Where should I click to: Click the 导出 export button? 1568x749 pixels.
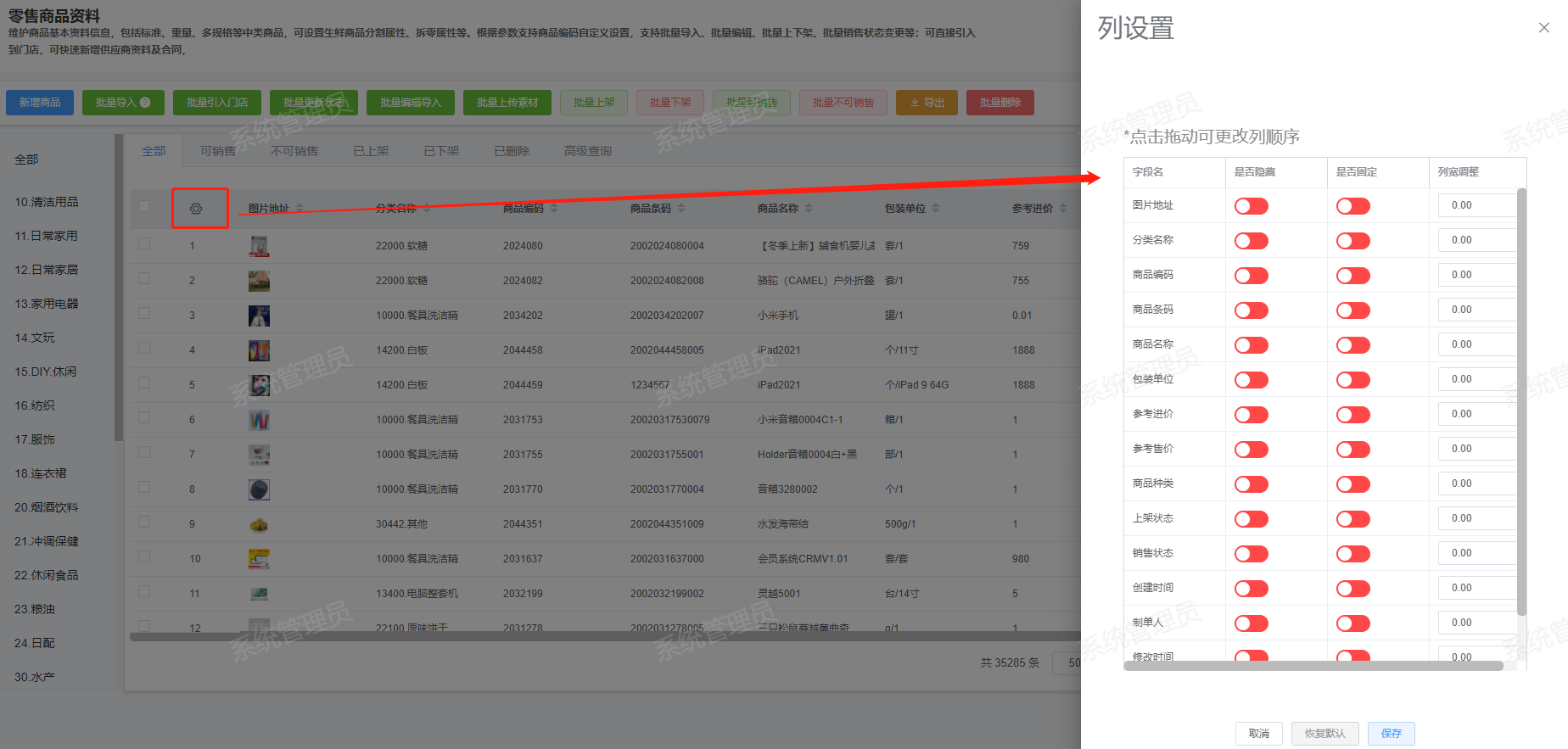pyautogui.click(x=927, y=103)
